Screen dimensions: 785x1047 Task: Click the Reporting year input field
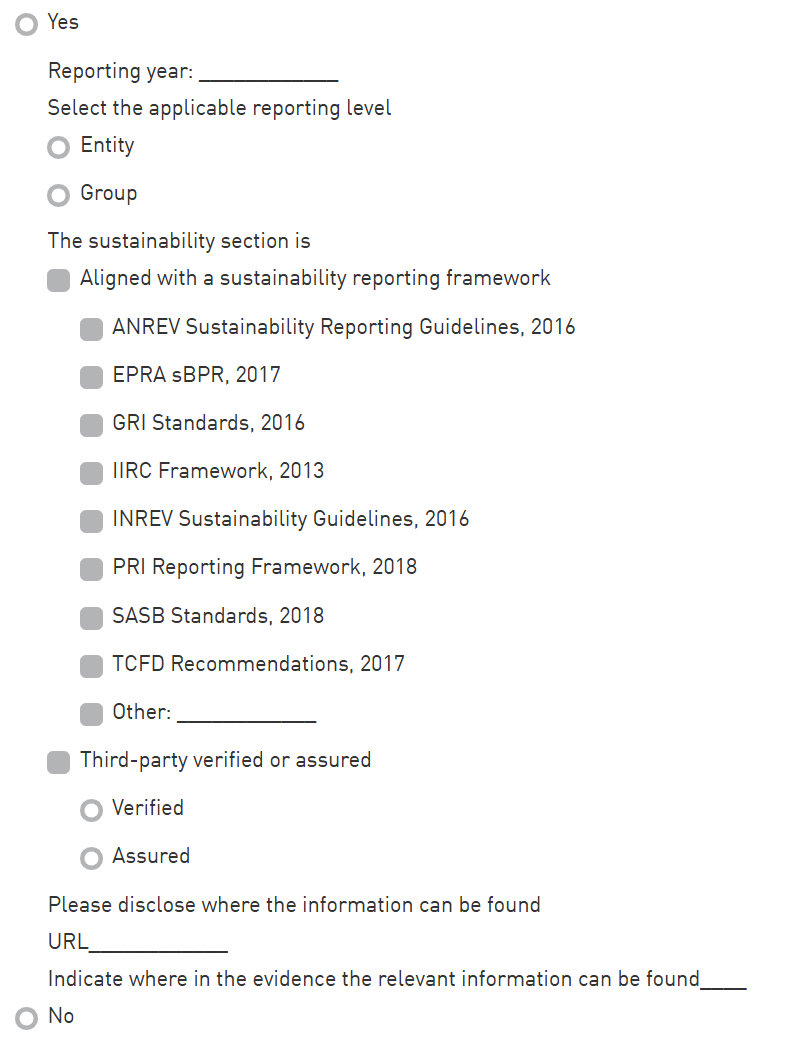[268, 73]
